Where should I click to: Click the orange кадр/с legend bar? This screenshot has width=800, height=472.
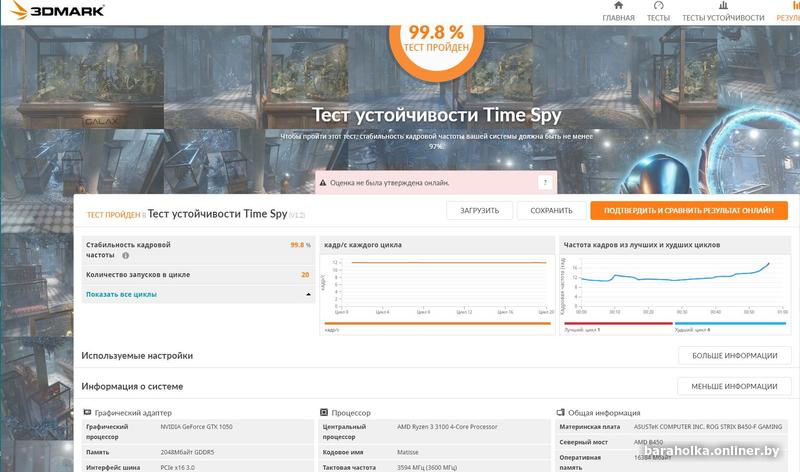pos(437,323)
